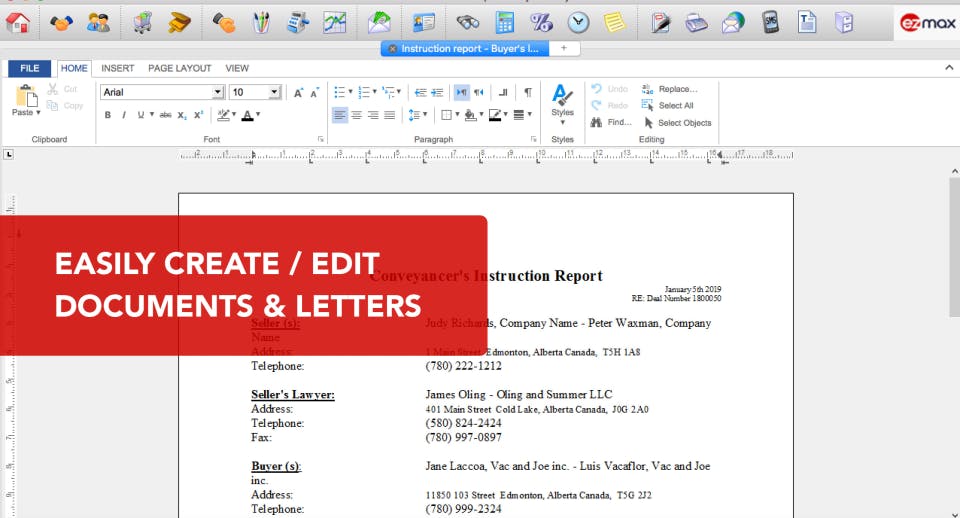The height and width of the screenshot is (518, 960).
Task: Switch to the INSERT ribbon tab
Action: (117, 68)
